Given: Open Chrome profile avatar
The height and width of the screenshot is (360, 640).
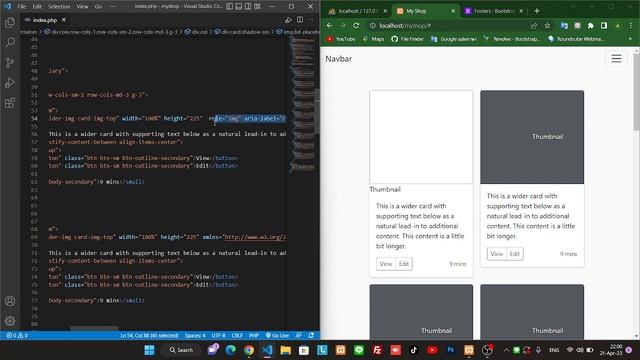Looking at the screenshot, I should click(x=618, y=26).
